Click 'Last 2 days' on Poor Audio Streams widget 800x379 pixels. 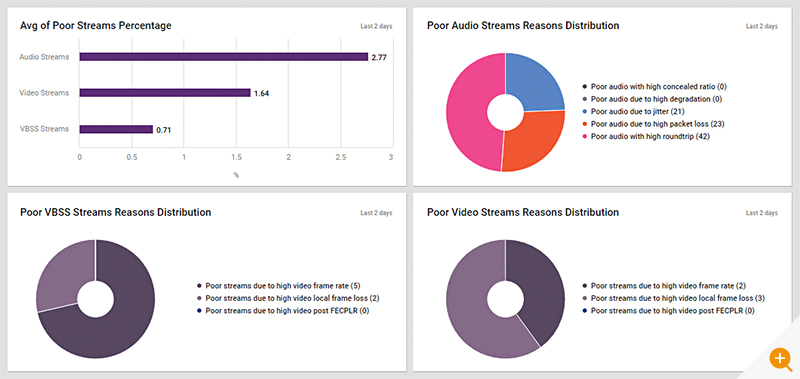(762, 27)
